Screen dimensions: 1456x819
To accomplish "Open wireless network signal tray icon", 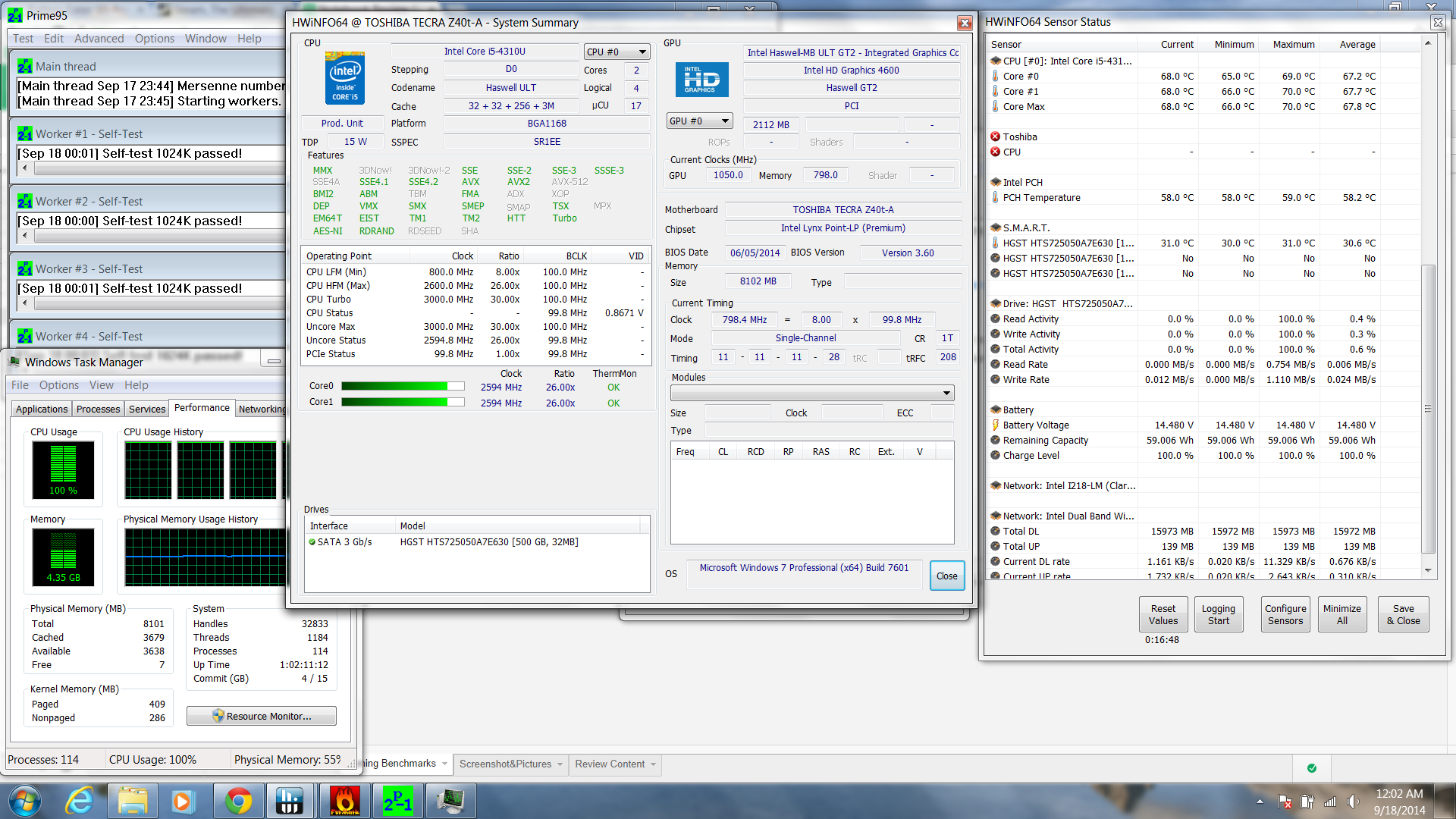I will point(1330,802).
